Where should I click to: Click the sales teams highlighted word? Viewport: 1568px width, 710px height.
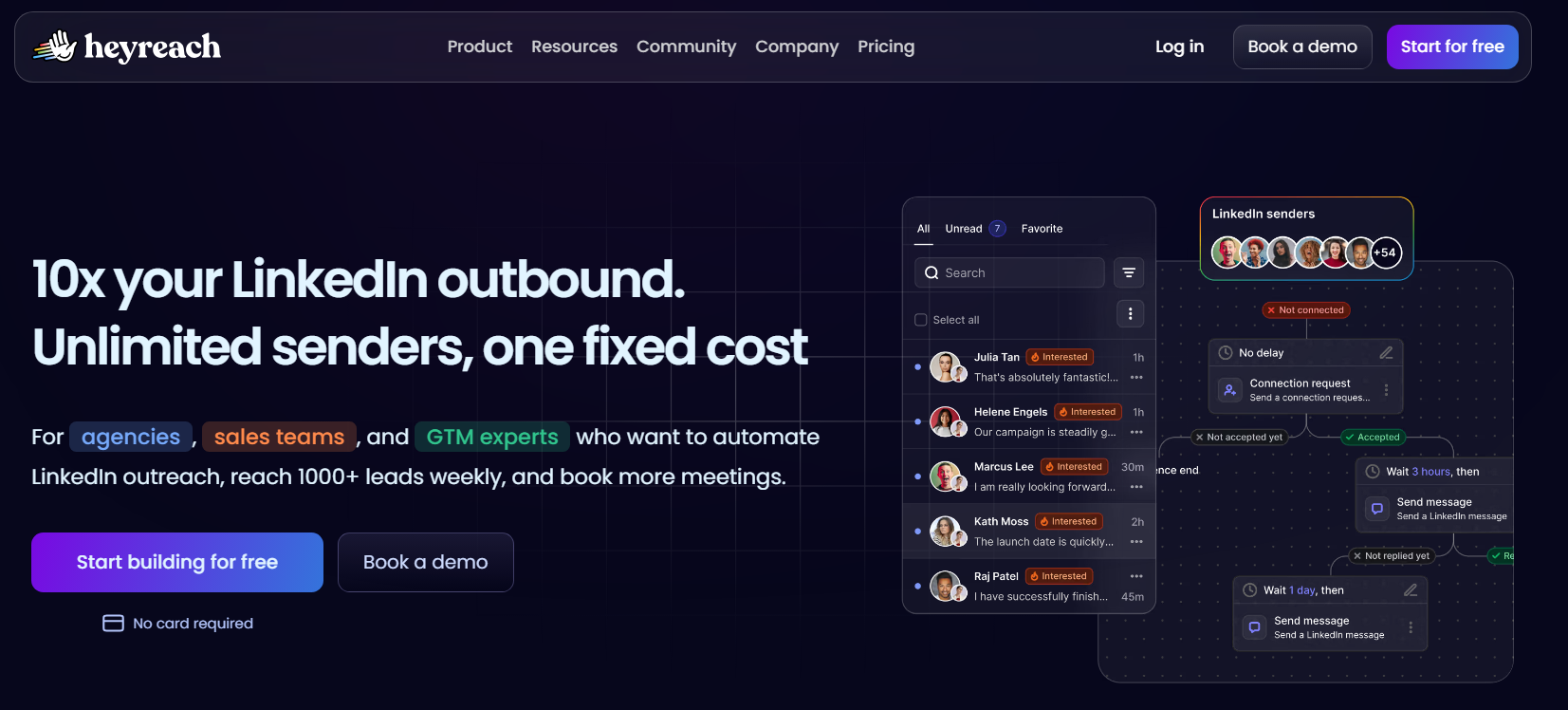(279, 437)
